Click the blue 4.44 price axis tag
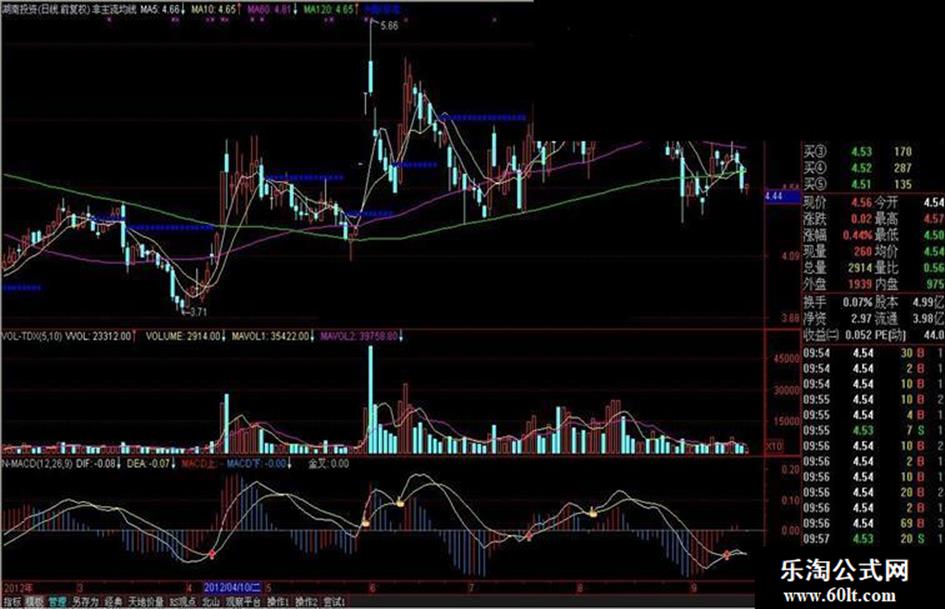This screenshot has height=609, width=945. [782, 197]
